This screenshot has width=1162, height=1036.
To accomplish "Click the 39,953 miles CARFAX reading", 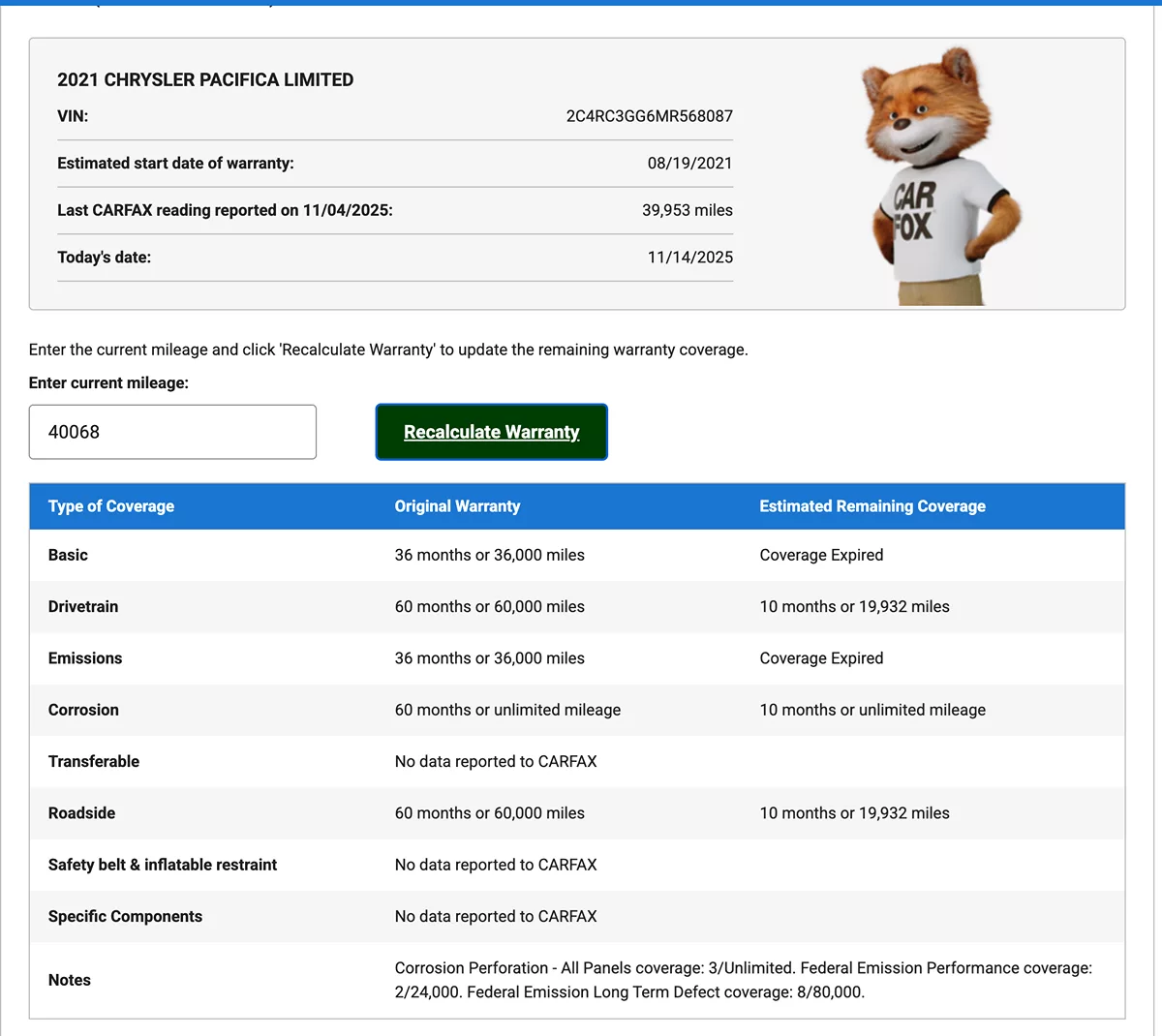I will click(687, 210).
